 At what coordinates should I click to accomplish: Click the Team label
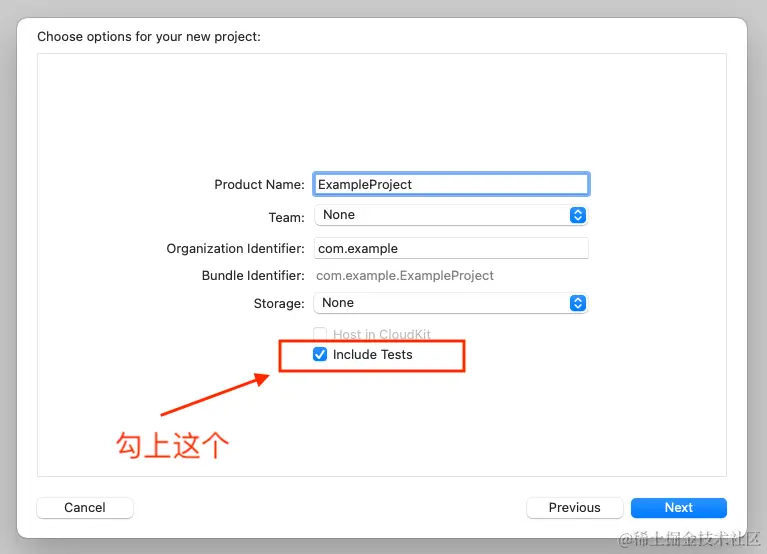coord(286,217)
